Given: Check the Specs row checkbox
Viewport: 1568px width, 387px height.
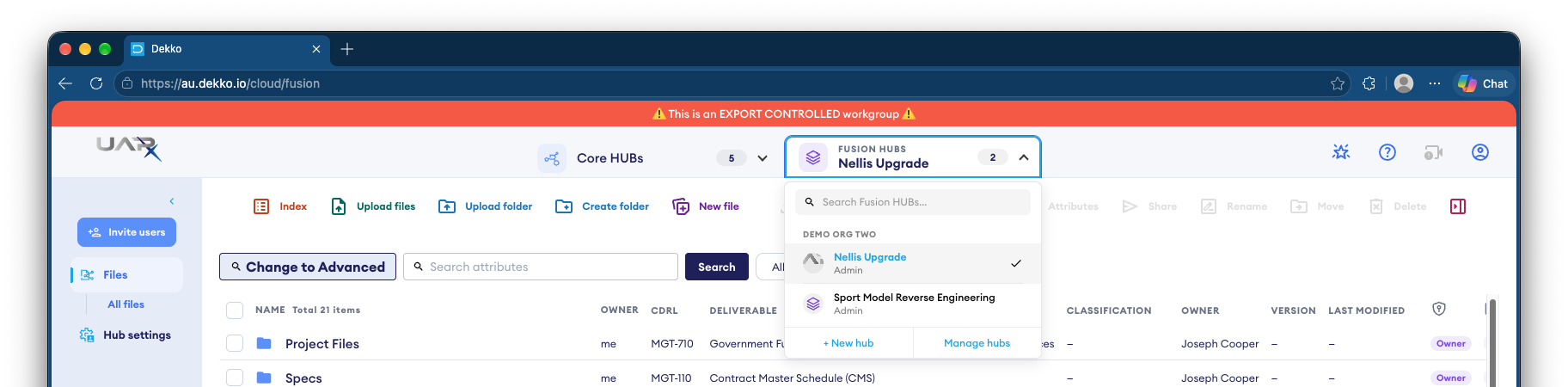Looking at the screenshot, I should point(235,378).
